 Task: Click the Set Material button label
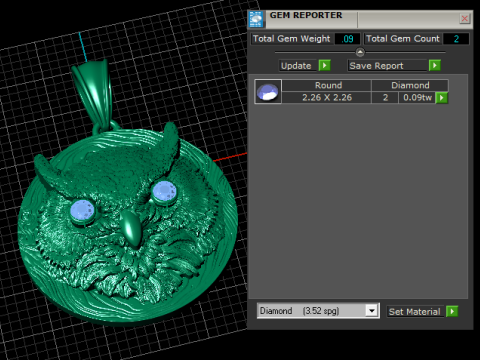pos(414,312)
